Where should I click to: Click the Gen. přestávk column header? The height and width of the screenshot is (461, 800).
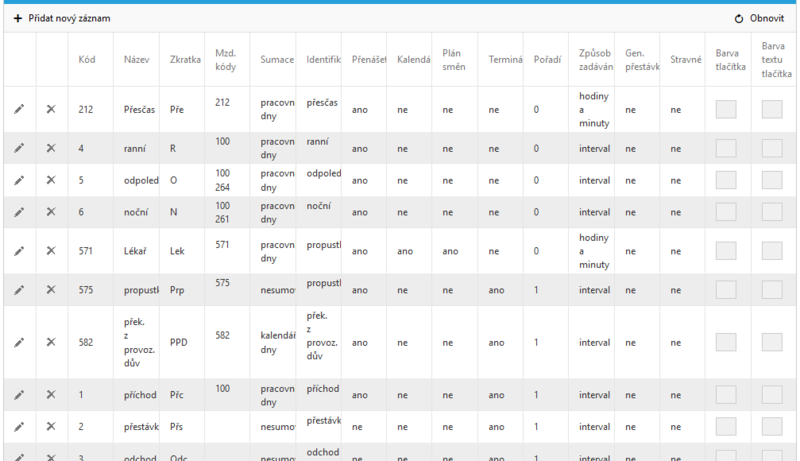pyautogui.click(x=642, y=60)
